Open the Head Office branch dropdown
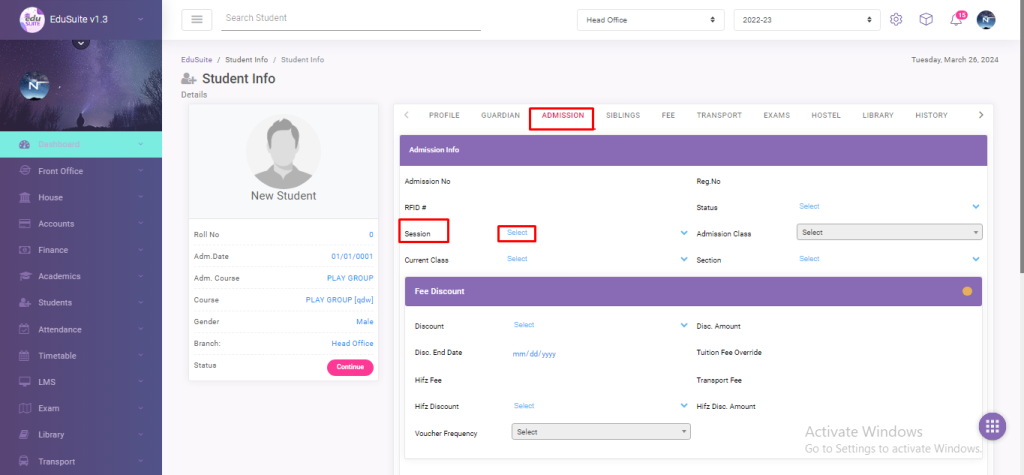Screen dimensions: 1024x475 coord(651,20)
